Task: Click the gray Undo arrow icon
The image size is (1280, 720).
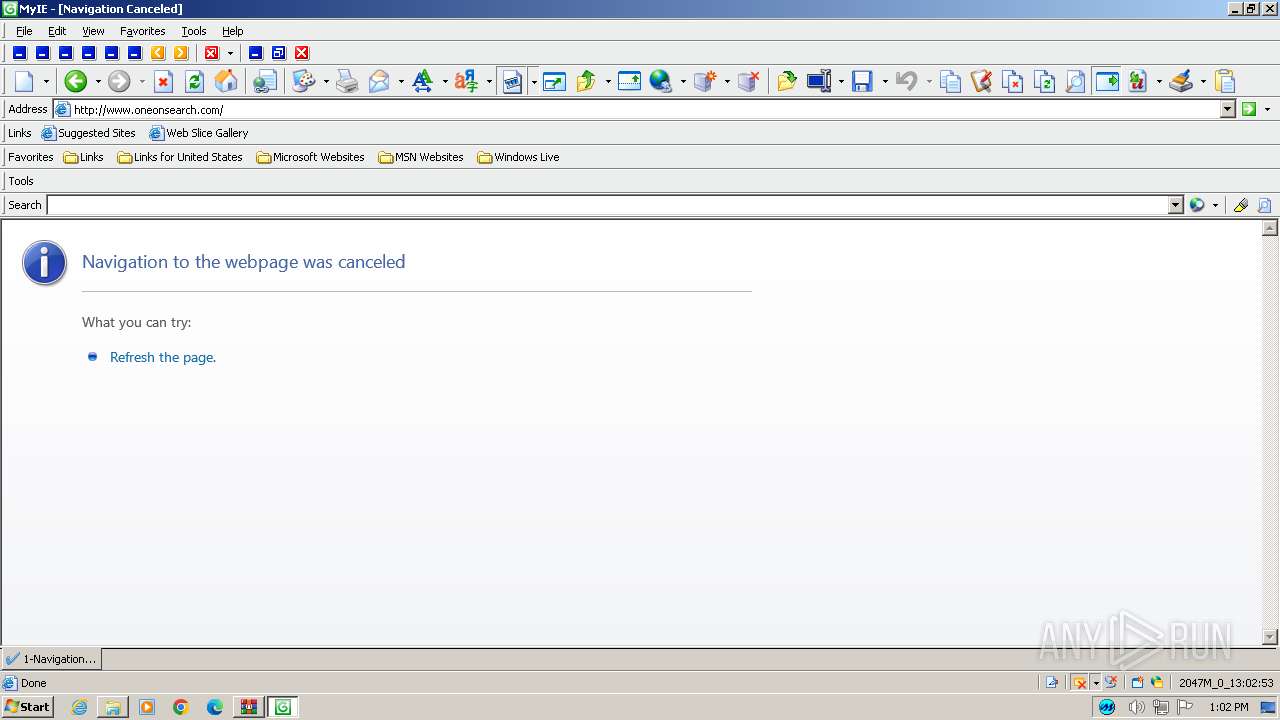Action: (x=906, y=82)
